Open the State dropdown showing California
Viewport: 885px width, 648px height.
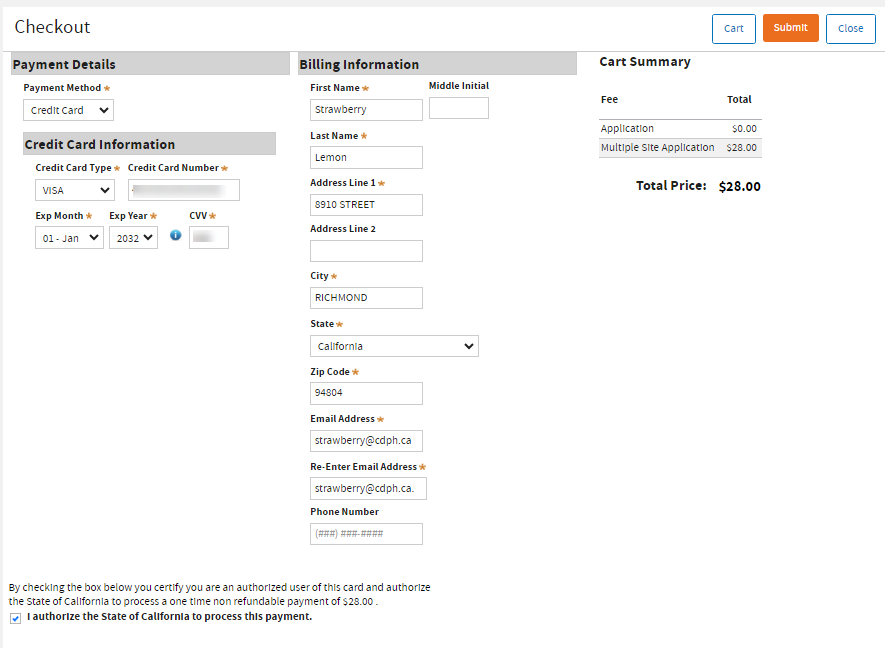[x=394, y=346]
